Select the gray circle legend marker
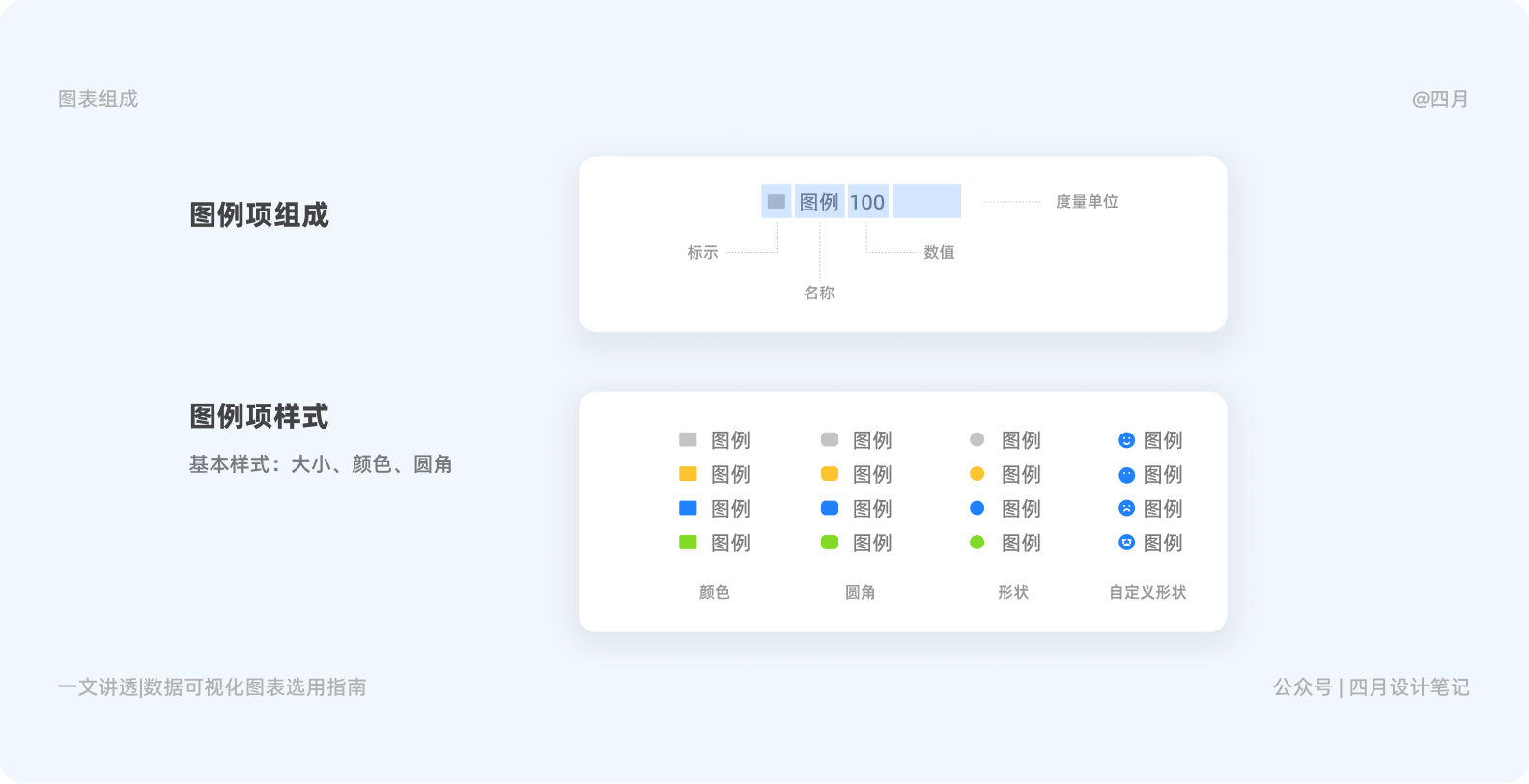This screenshot has width=1529, height=784. [x=977, y=440]
